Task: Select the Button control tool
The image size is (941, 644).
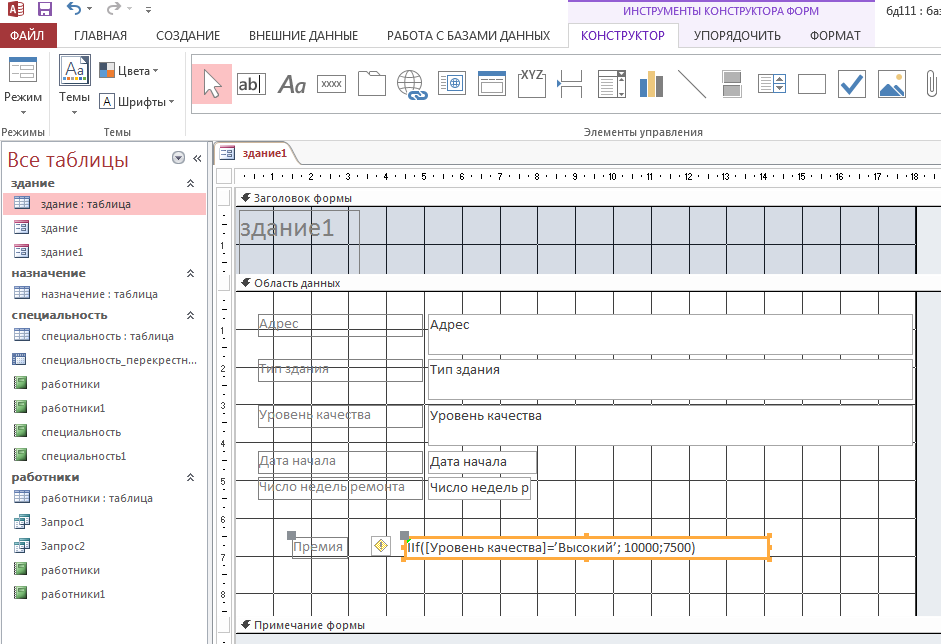Action: click(331, 84)
